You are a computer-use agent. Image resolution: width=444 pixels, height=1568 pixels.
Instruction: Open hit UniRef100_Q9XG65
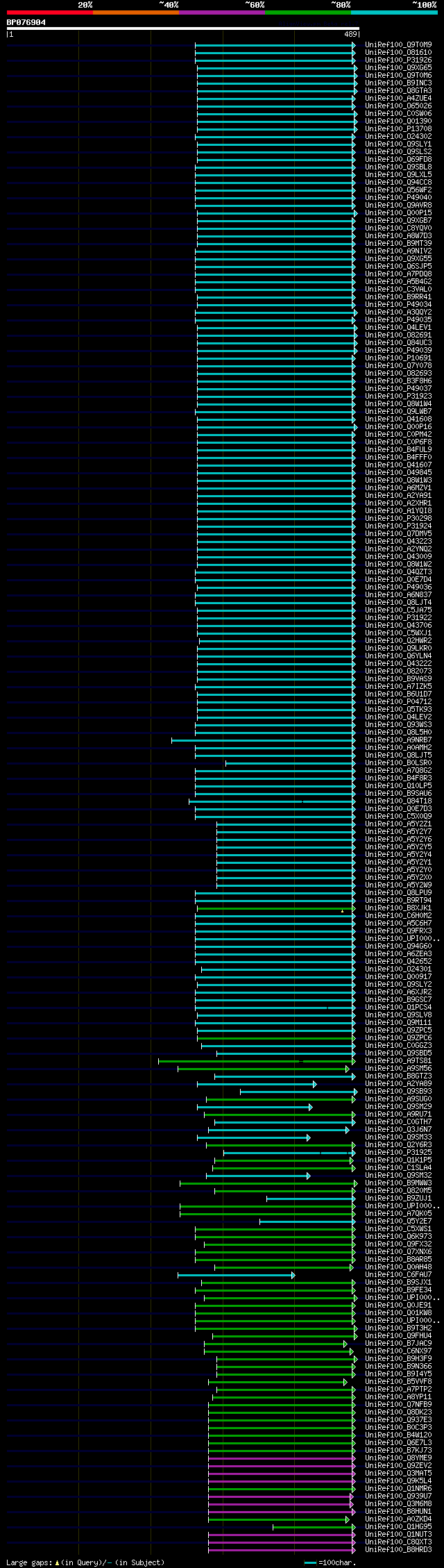pyautogui.click(x=398, y=68)
